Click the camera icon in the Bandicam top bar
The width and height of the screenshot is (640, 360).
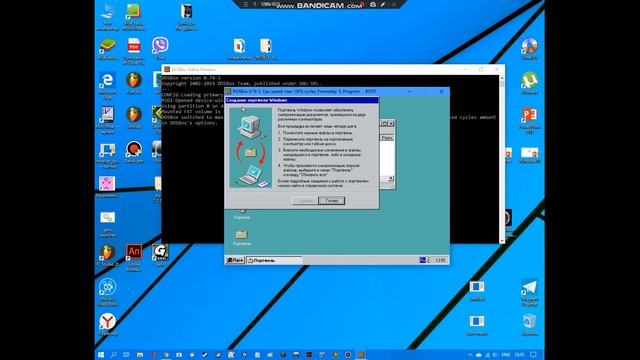[x=373, y=4]
